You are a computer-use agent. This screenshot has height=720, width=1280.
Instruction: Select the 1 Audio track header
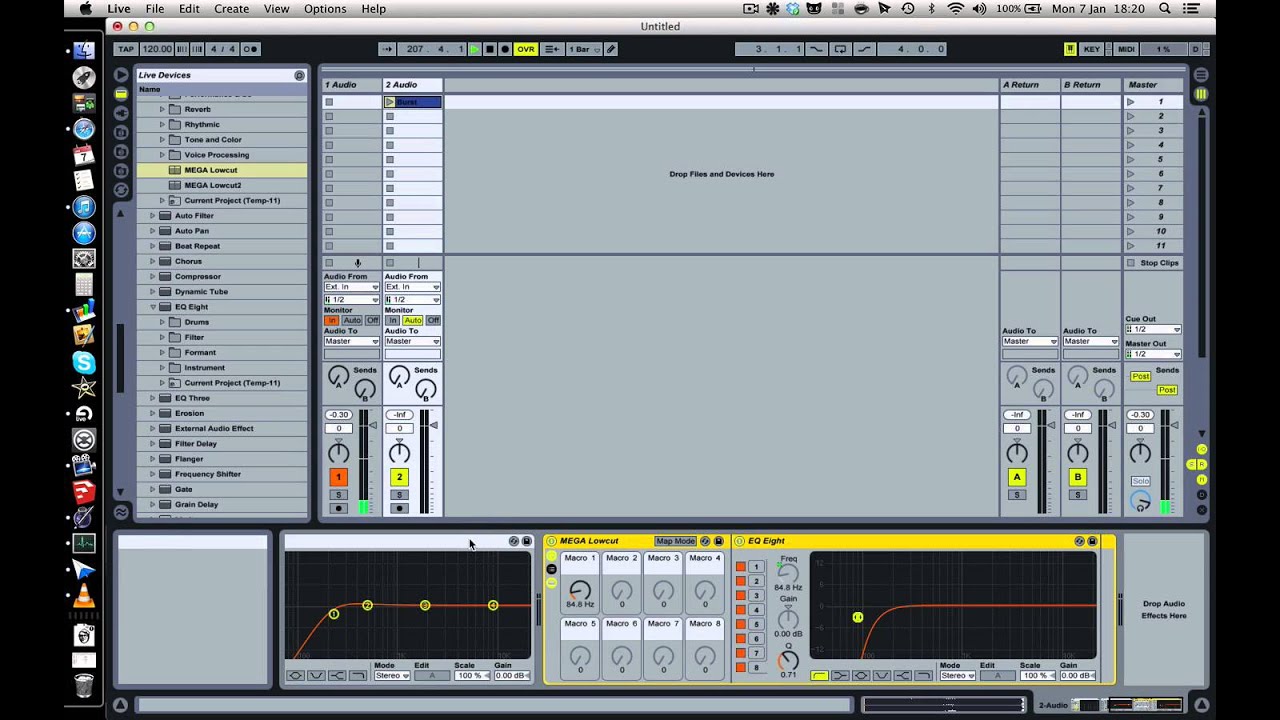(x=351, y=85)
